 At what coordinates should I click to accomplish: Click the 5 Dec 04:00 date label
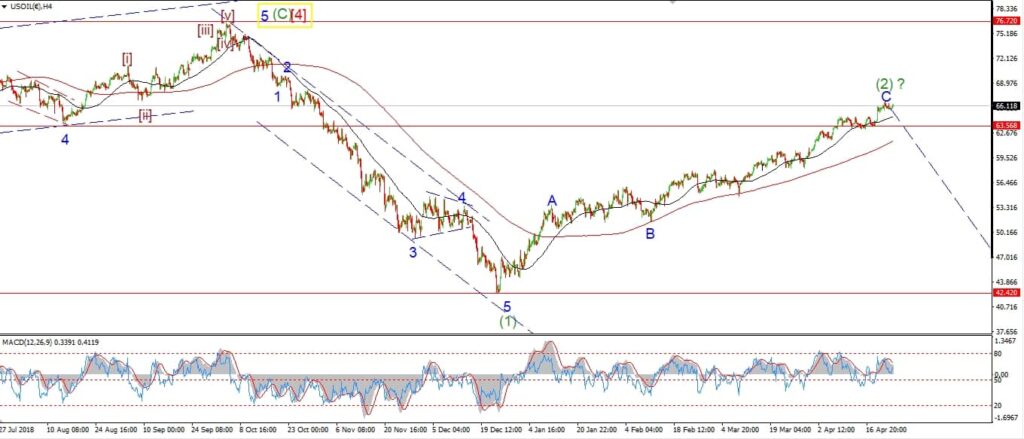(452, 430)
